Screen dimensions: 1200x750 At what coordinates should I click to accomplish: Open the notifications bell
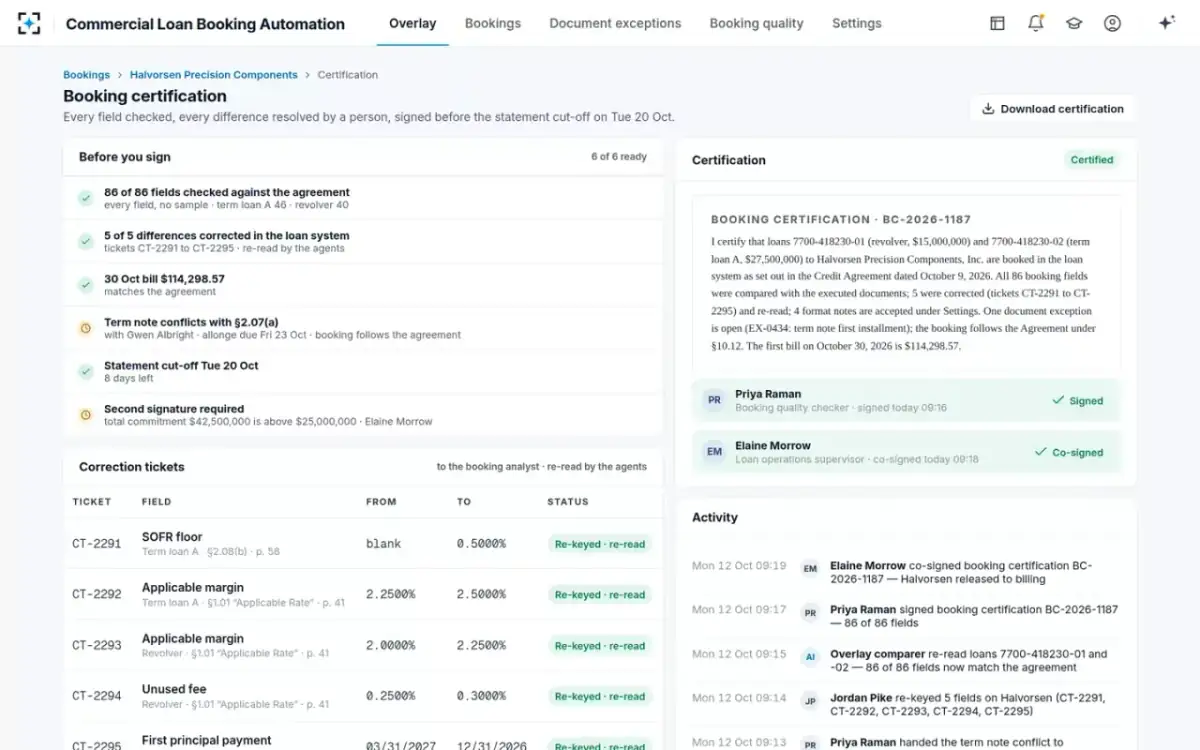point(1036,23)
